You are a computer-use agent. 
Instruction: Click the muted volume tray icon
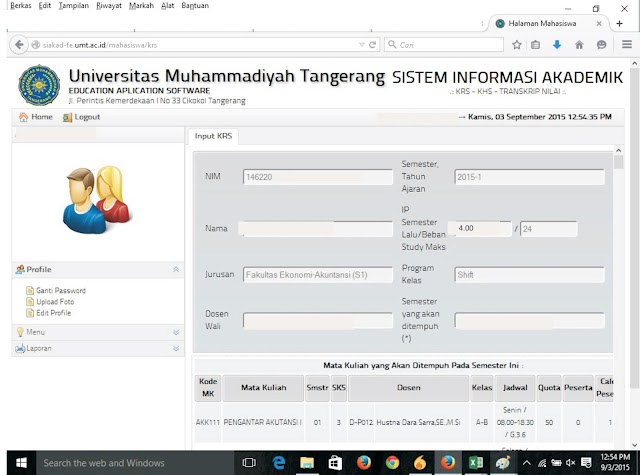(x=571, y=463)
